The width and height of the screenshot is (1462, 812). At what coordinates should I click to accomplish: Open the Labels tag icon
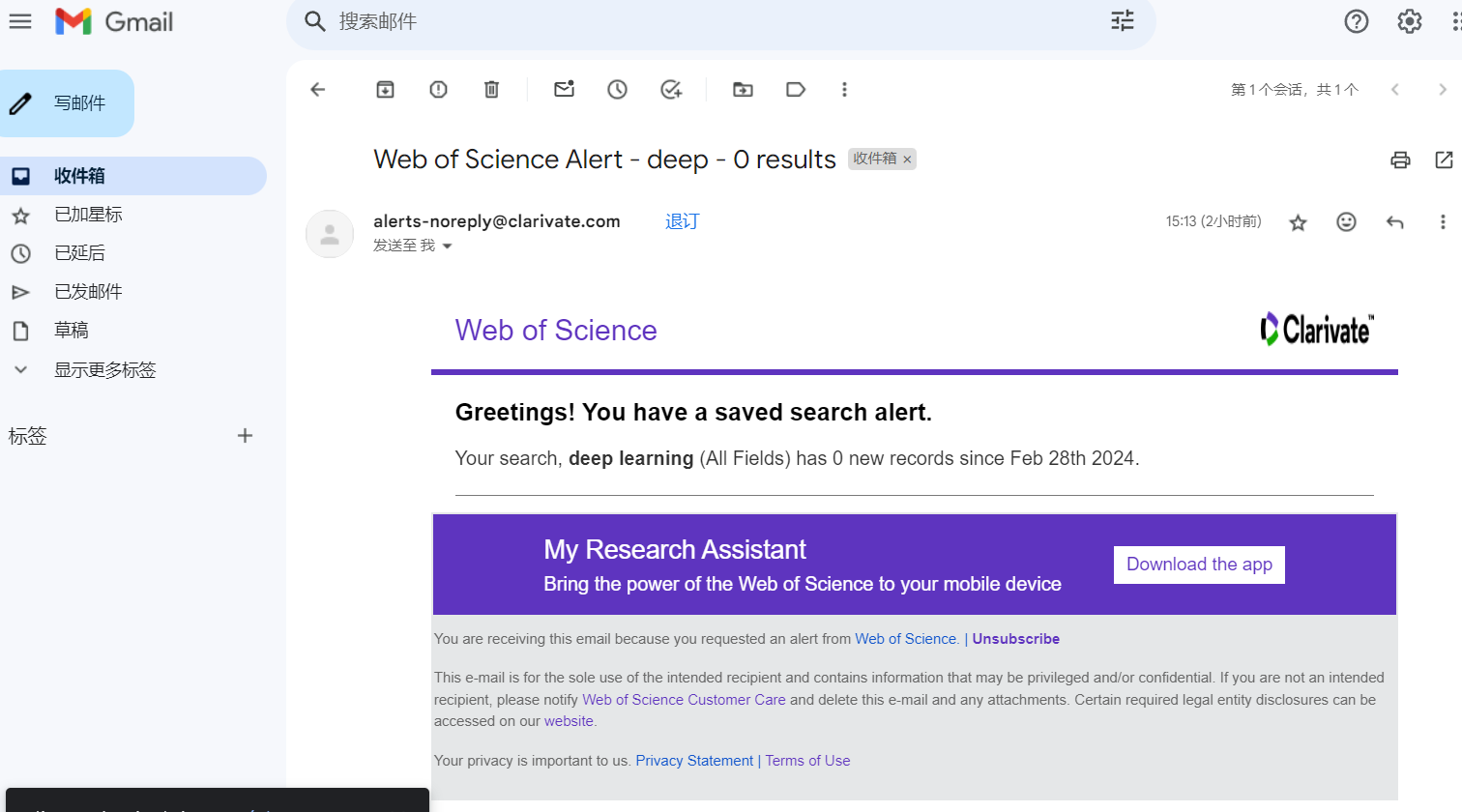(x=796, y=90)
